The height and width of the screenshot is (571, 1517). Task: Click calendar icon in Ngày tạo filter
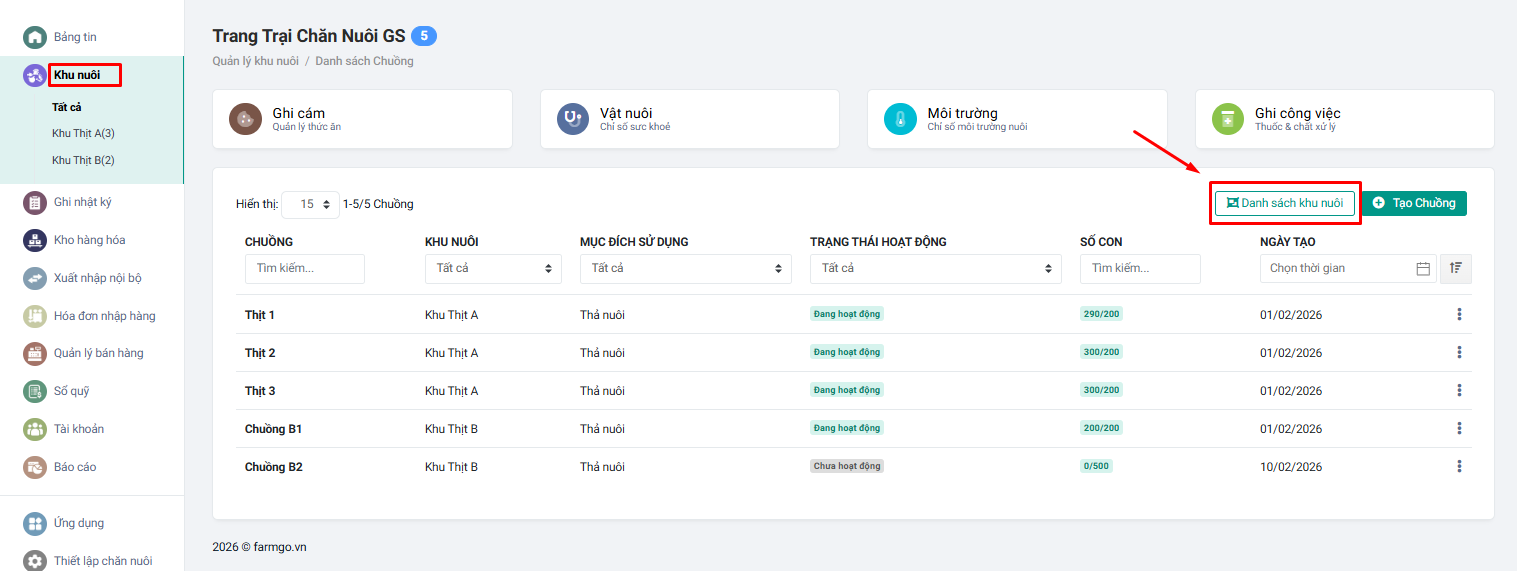coord(1423,269)
